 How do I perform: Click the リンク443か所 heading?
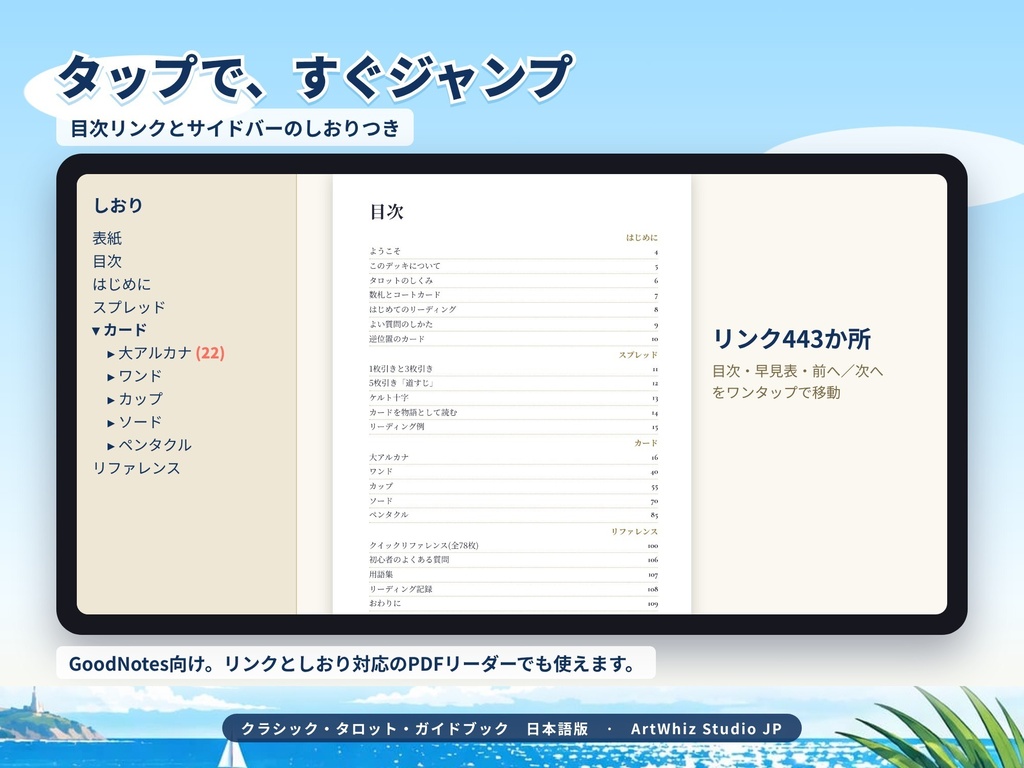[792, 339]
